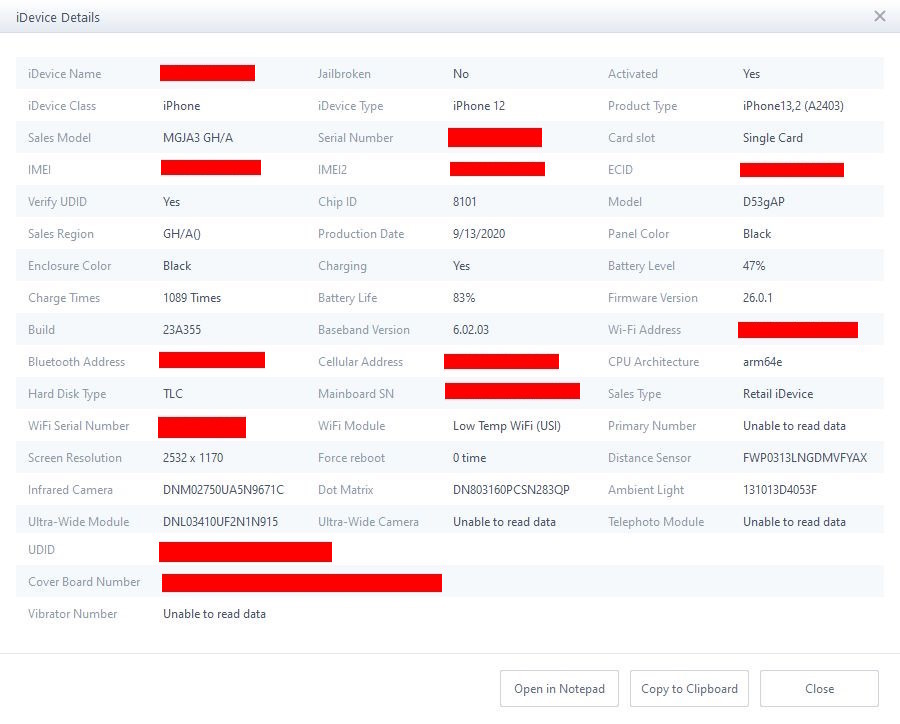The height and width of the screenshot is (724, 900).
Task: Click the WiFi Module value Low Temp WiFi (USI)
Action: pos(506,426)
